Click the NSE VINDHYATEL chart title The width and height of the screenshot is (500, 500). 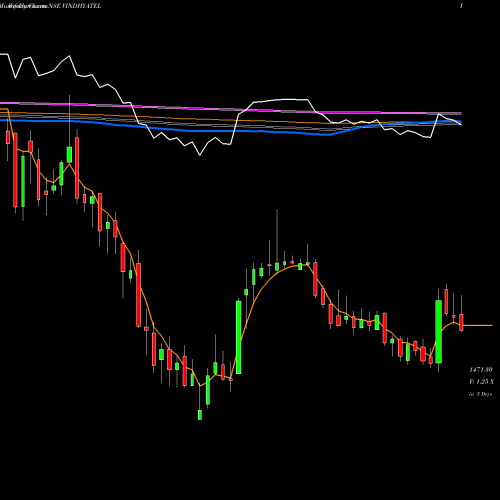point(75,6)
